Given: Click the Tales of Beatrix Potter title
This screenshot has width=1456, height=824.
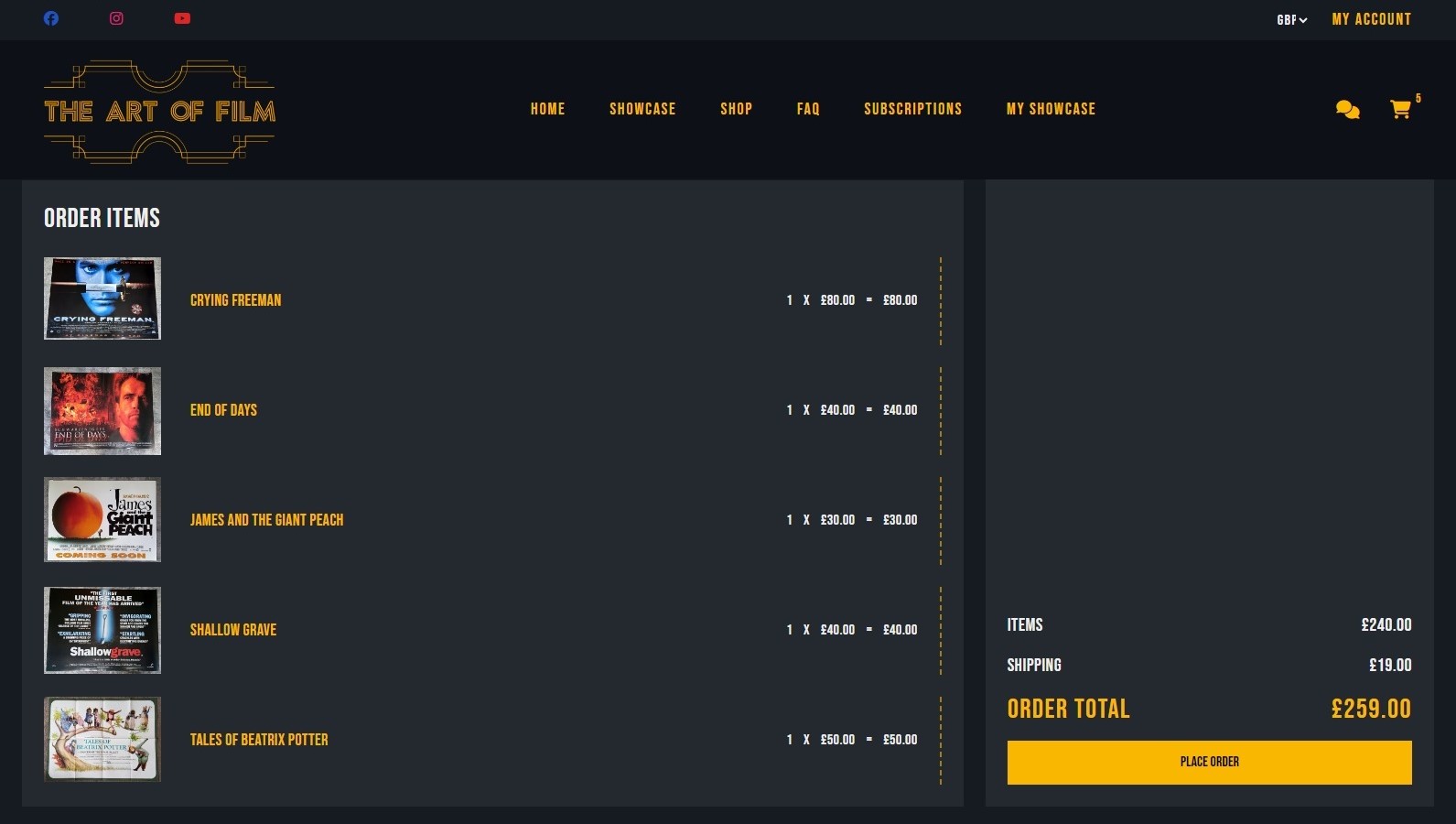Looking at the screenshot, I should point(259,740).
